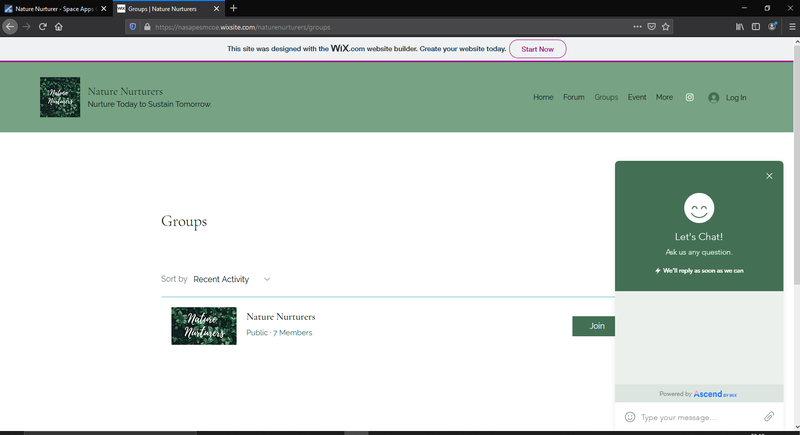
Task: Open the emoji picker in chat
Action: click(x=630, y=417)
